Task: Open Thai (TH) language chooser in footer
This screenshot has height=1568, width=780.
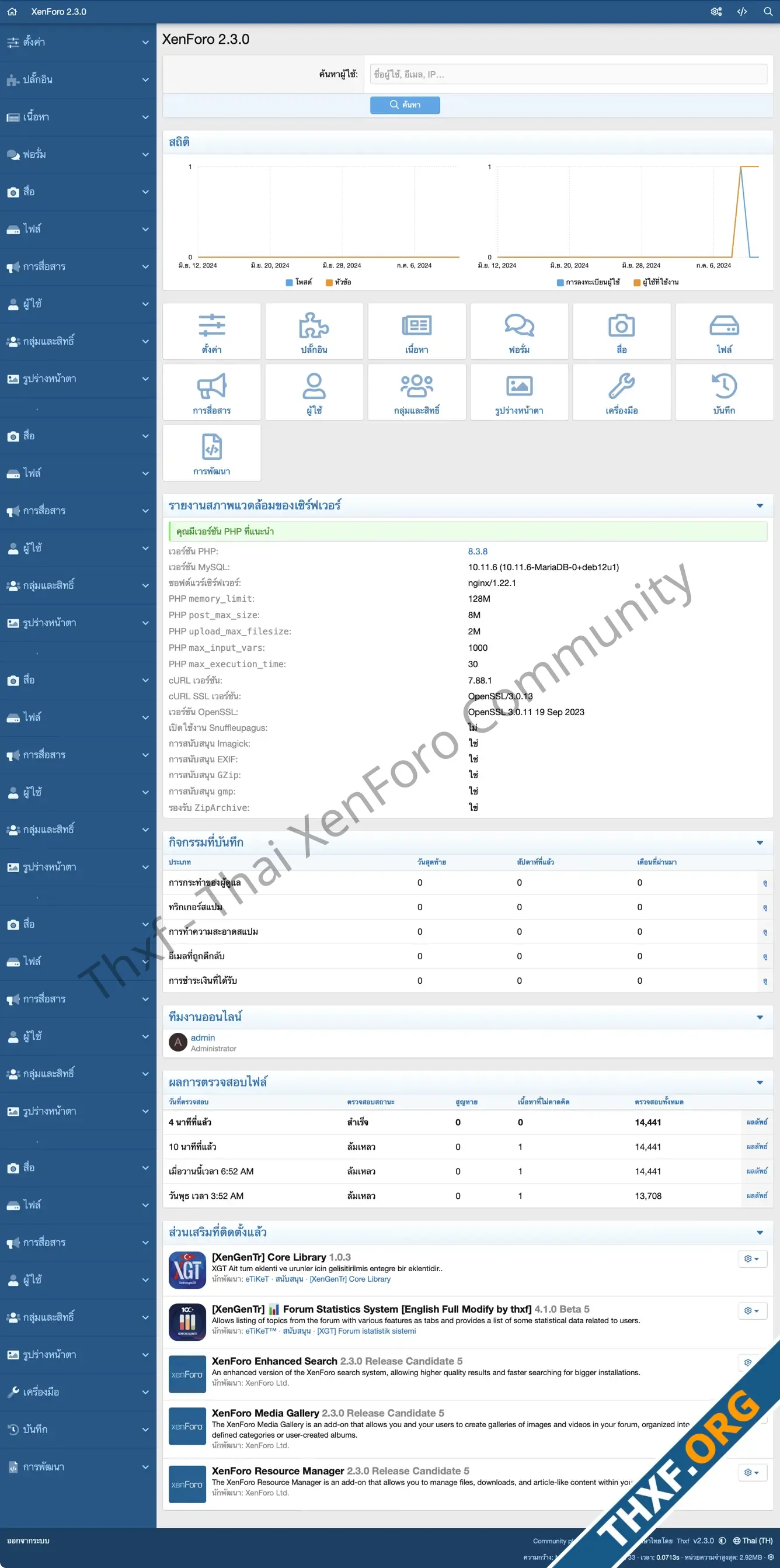Action: (753, 1541)
